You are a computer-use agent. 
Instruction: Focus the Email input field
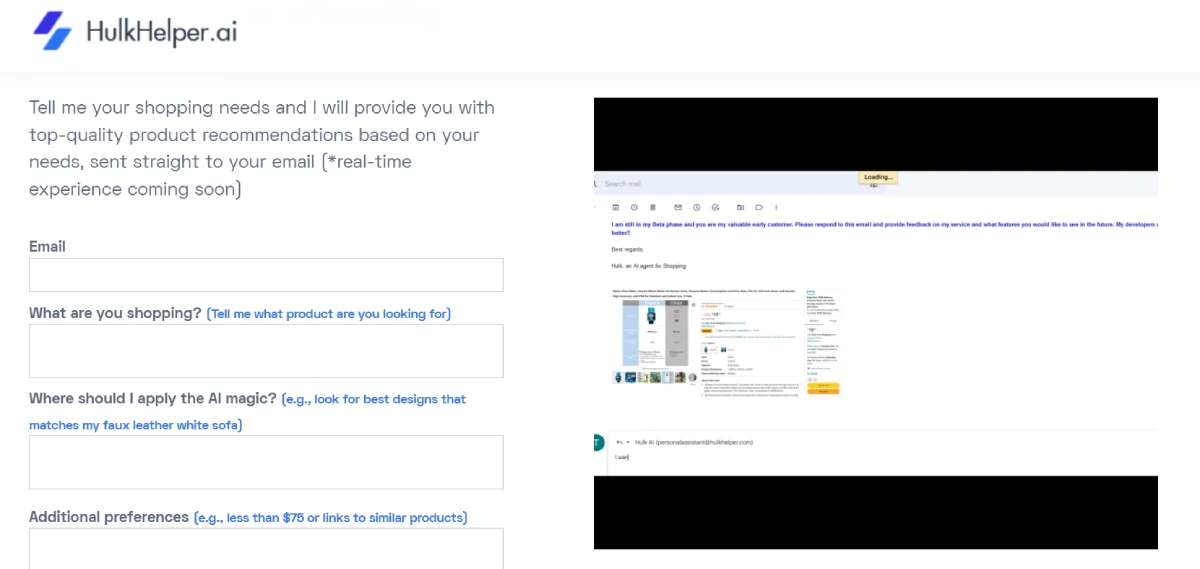[266, 275]
